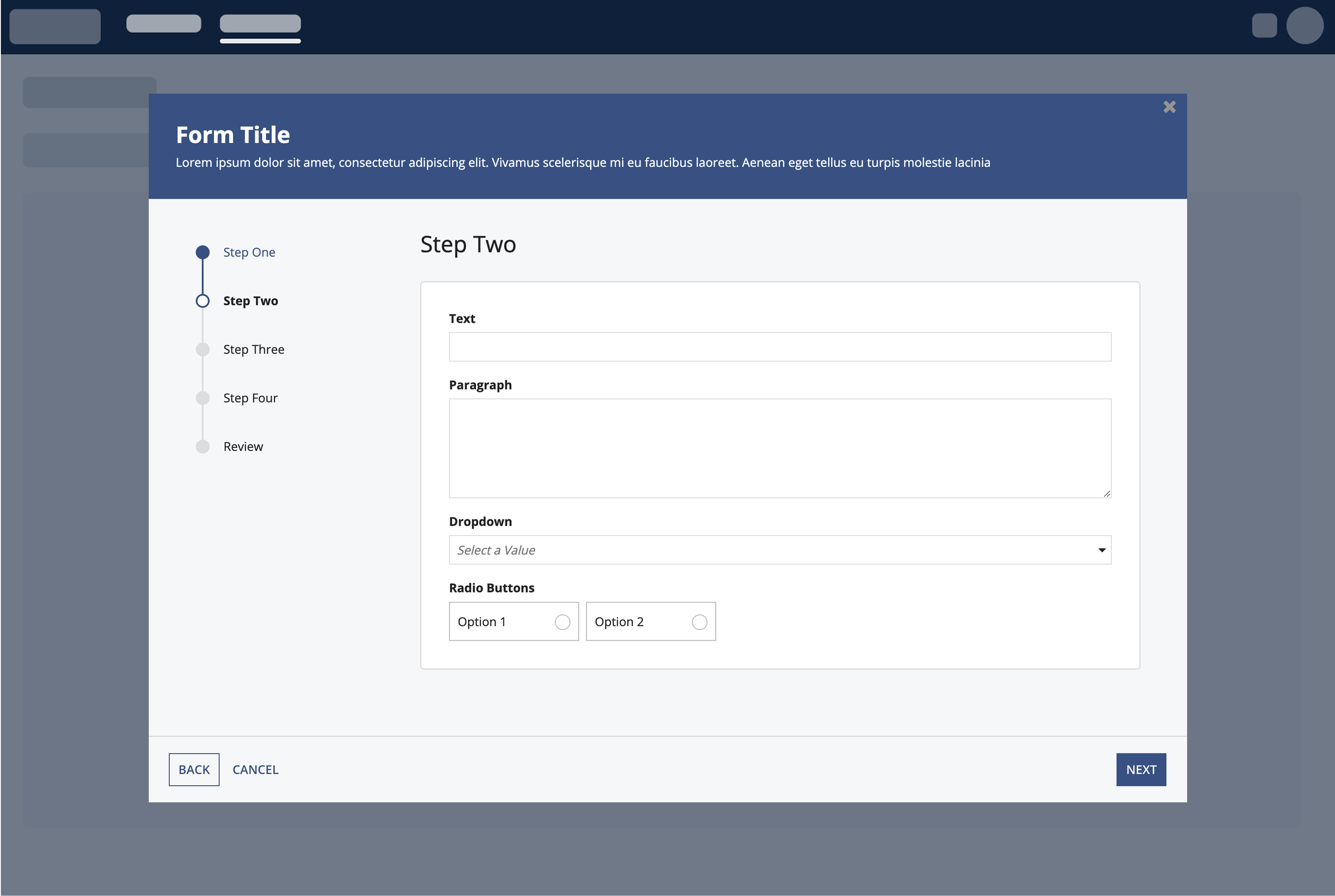Viewport: 1335px width, 896px height.
Task: Select the Option 1 radio button
Action: click(563, 622)
